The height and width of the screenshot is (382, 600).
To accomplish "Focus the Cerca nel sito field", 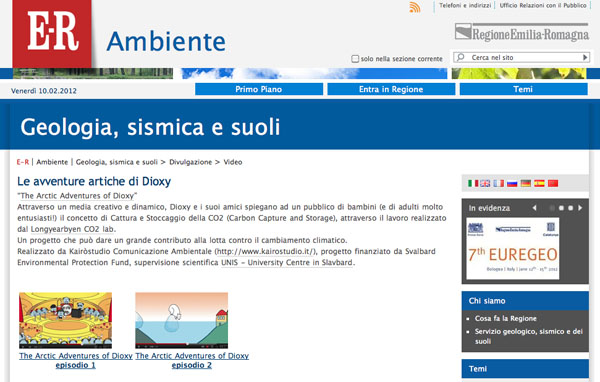I will [x=522, y=57].
